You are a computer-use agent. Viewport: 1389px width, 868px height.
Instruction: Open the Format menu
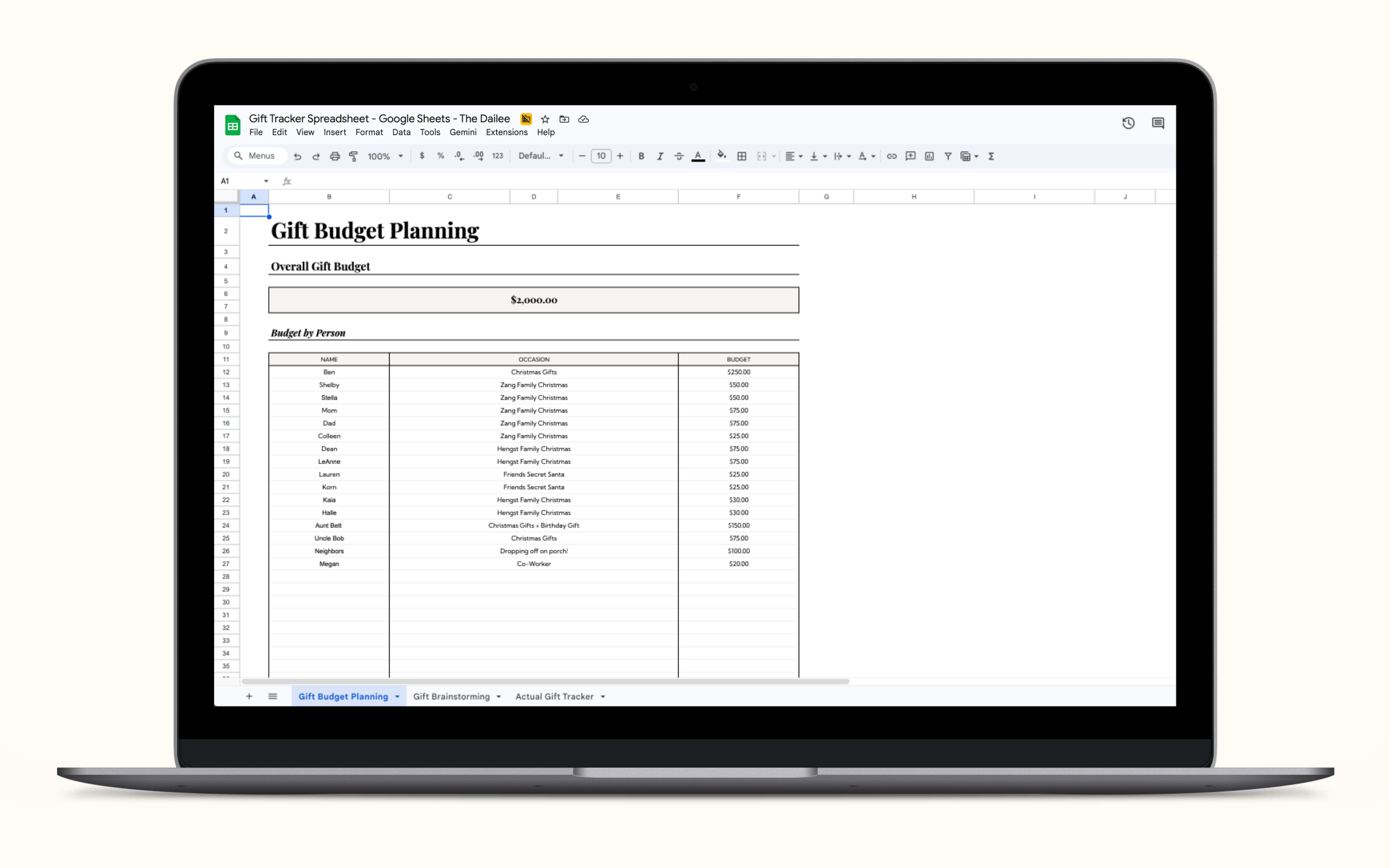coord(368,132)
